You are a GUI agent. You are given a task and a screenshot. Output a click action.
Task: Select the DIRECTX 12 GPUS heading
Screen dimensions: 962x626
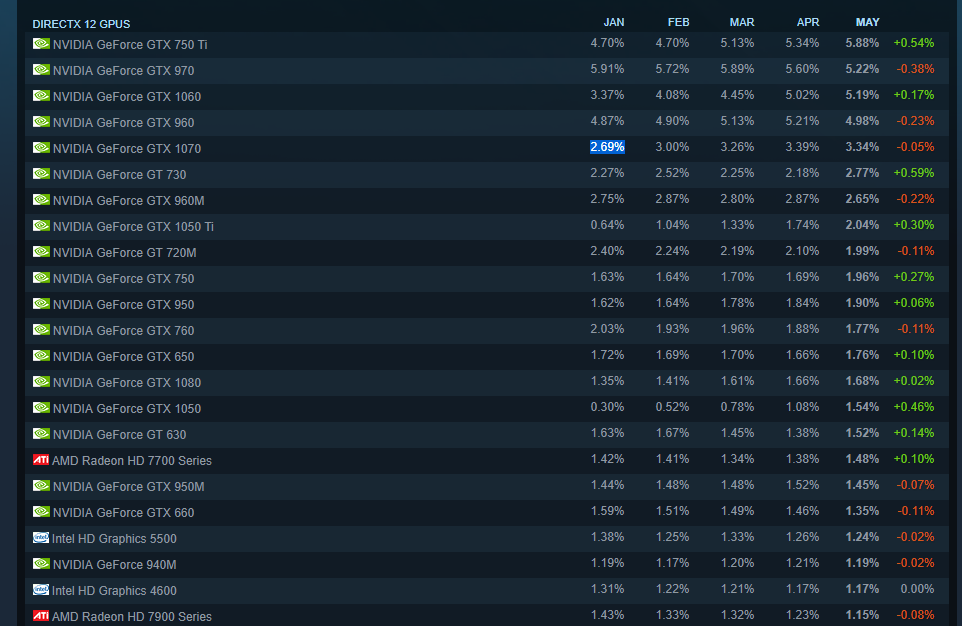pyautogui.click(x=81, y=23)
